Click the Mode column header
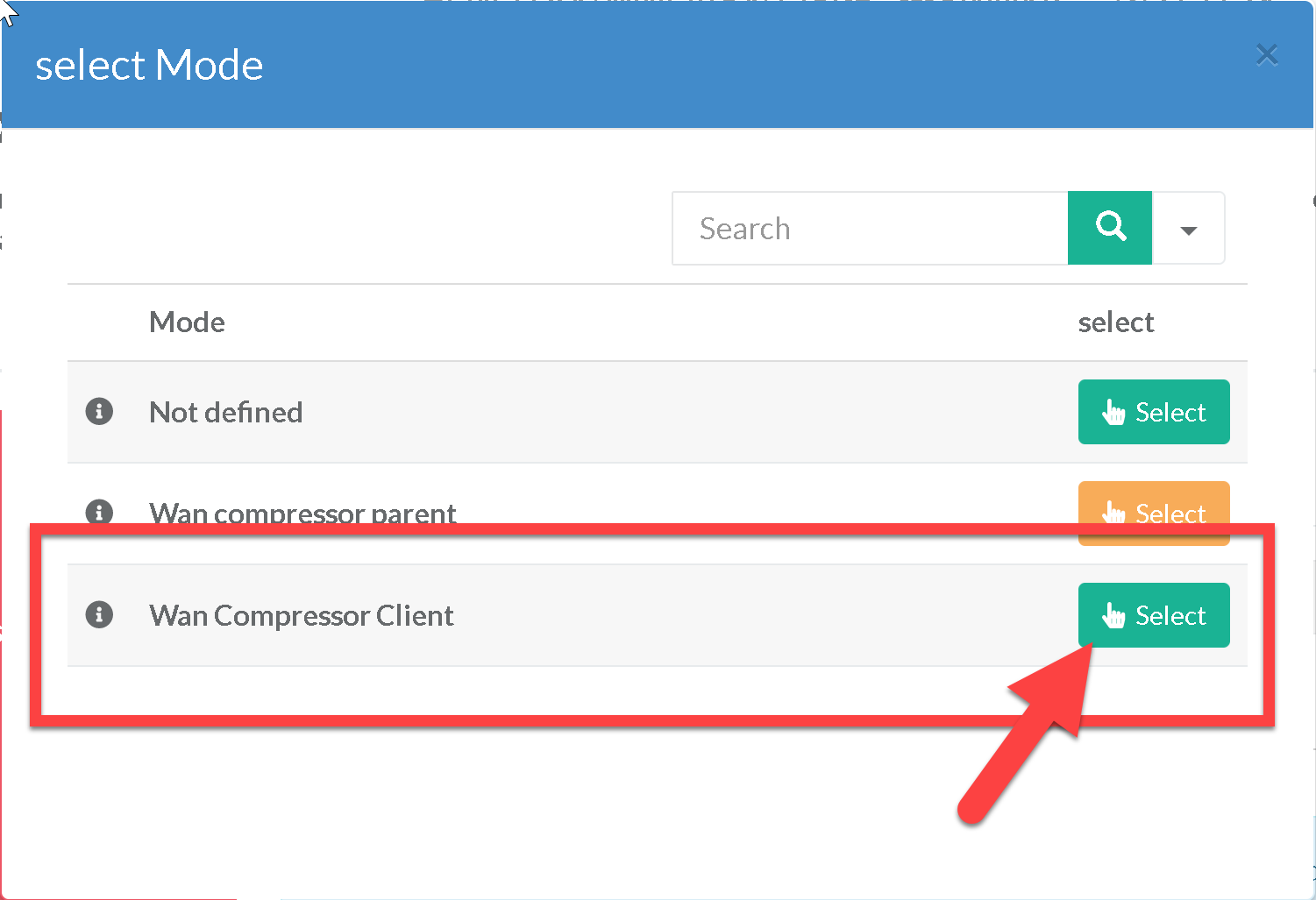Image resolution: width=1316 pixels, height=900 pixels. [x=187, y=322]
